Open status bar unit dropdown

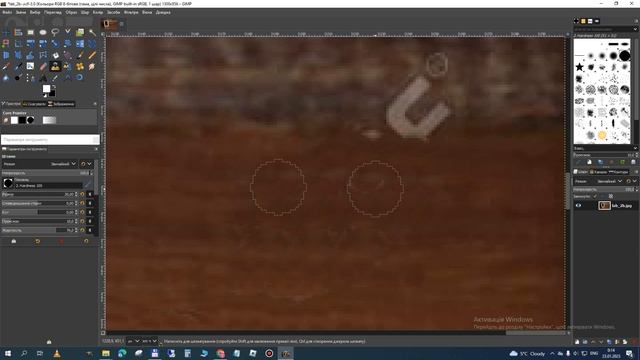point(133,341)
